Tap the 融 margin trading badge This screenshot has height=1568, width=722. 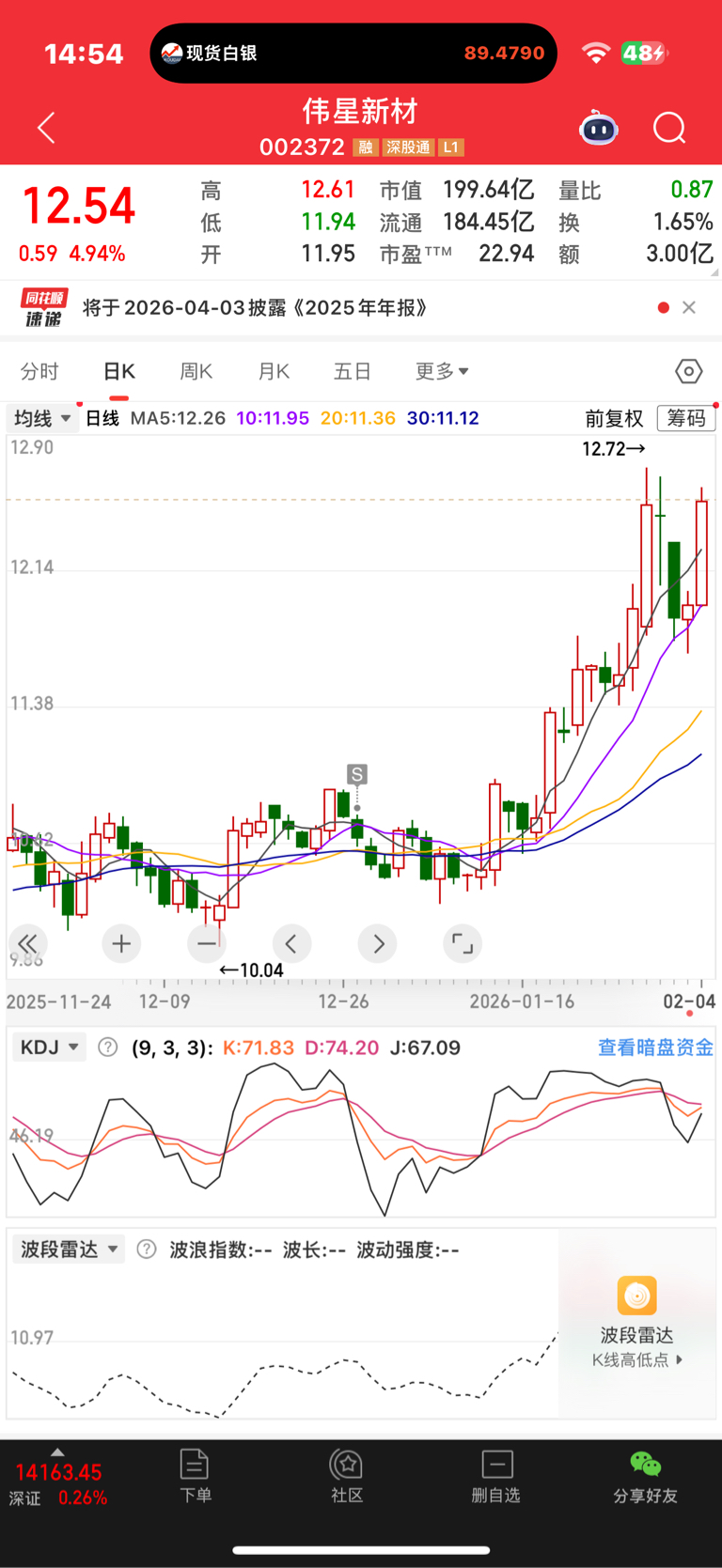point(365,147)
